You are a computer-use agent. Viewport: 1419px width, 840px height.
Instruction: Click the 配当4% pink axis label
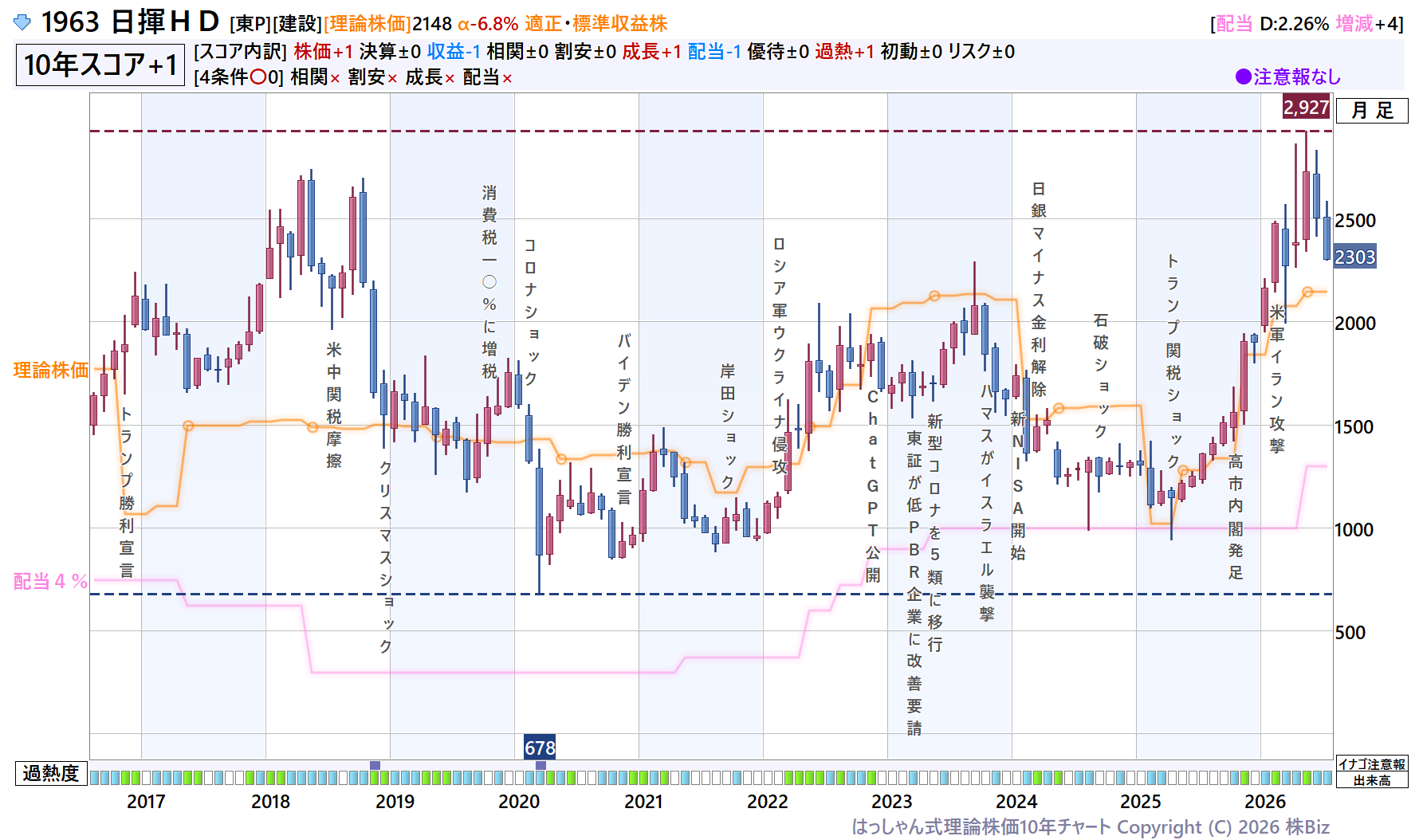point(51,582)
